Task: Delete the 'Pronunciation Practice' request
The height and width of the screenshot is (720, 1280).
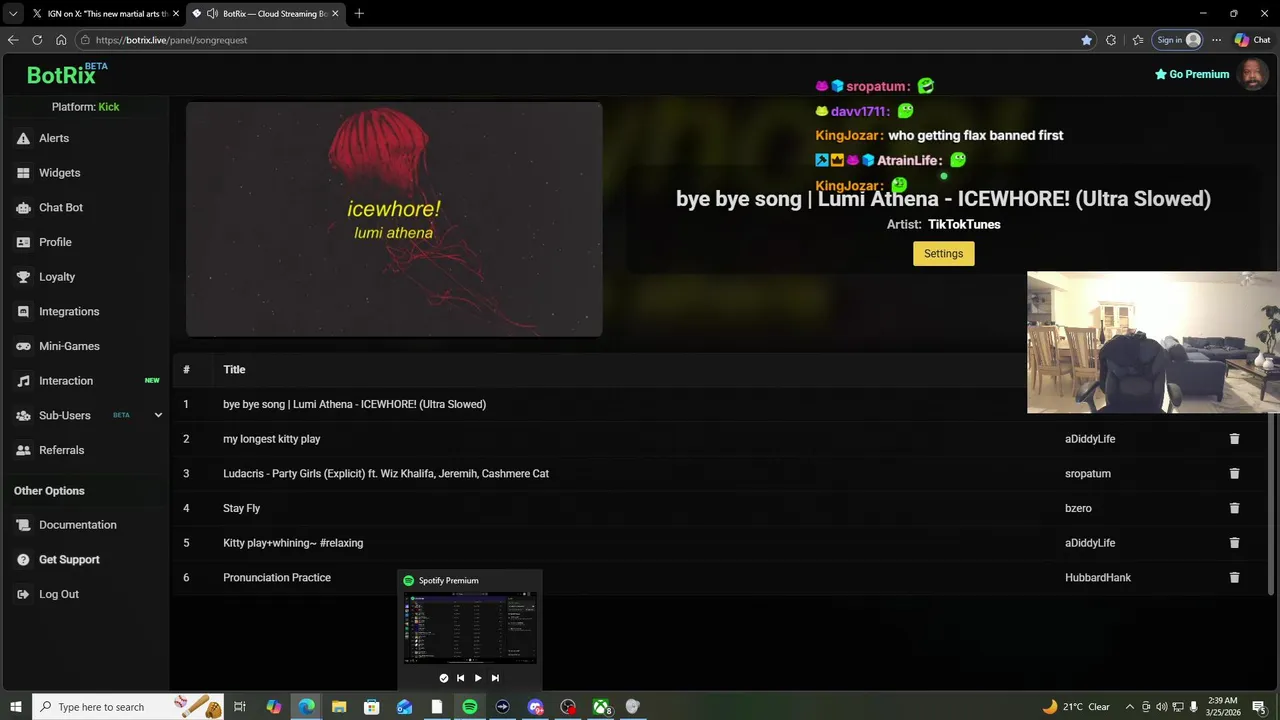Action: (1234, 577)
